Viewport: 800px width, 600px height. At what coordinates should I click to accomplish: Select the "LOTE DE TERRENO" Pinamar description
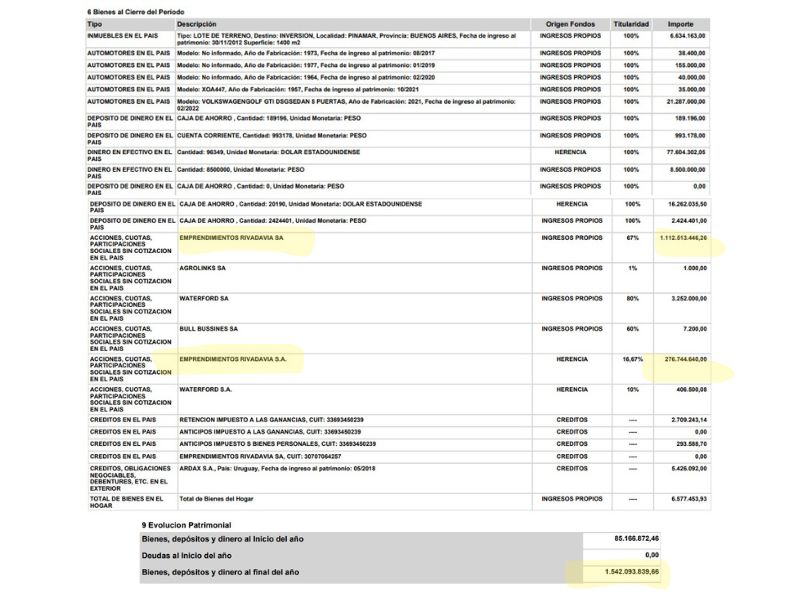[347, 39]
